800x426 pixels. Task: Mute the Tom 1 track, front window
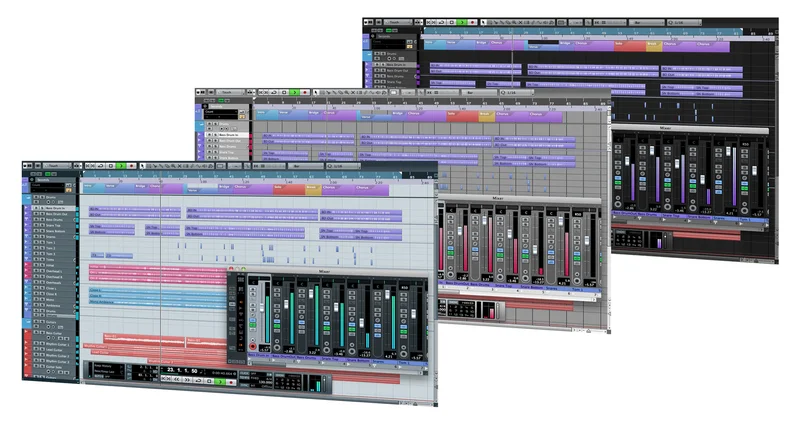(36, 242)
